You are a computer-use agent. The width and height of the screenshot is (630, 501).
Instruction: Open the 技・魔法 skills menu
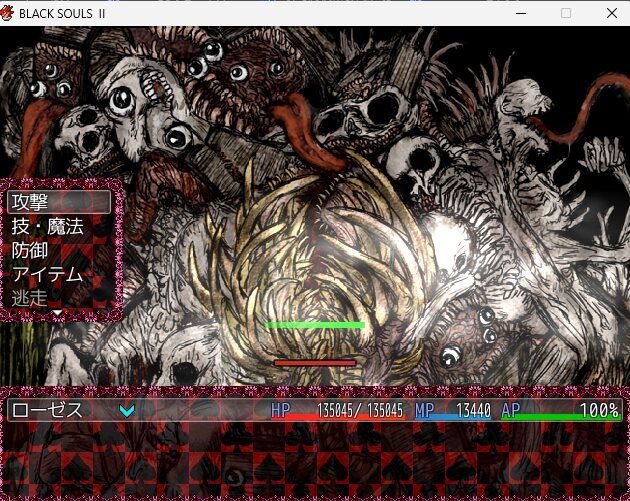pyautogui.click(x=47, y=226)
